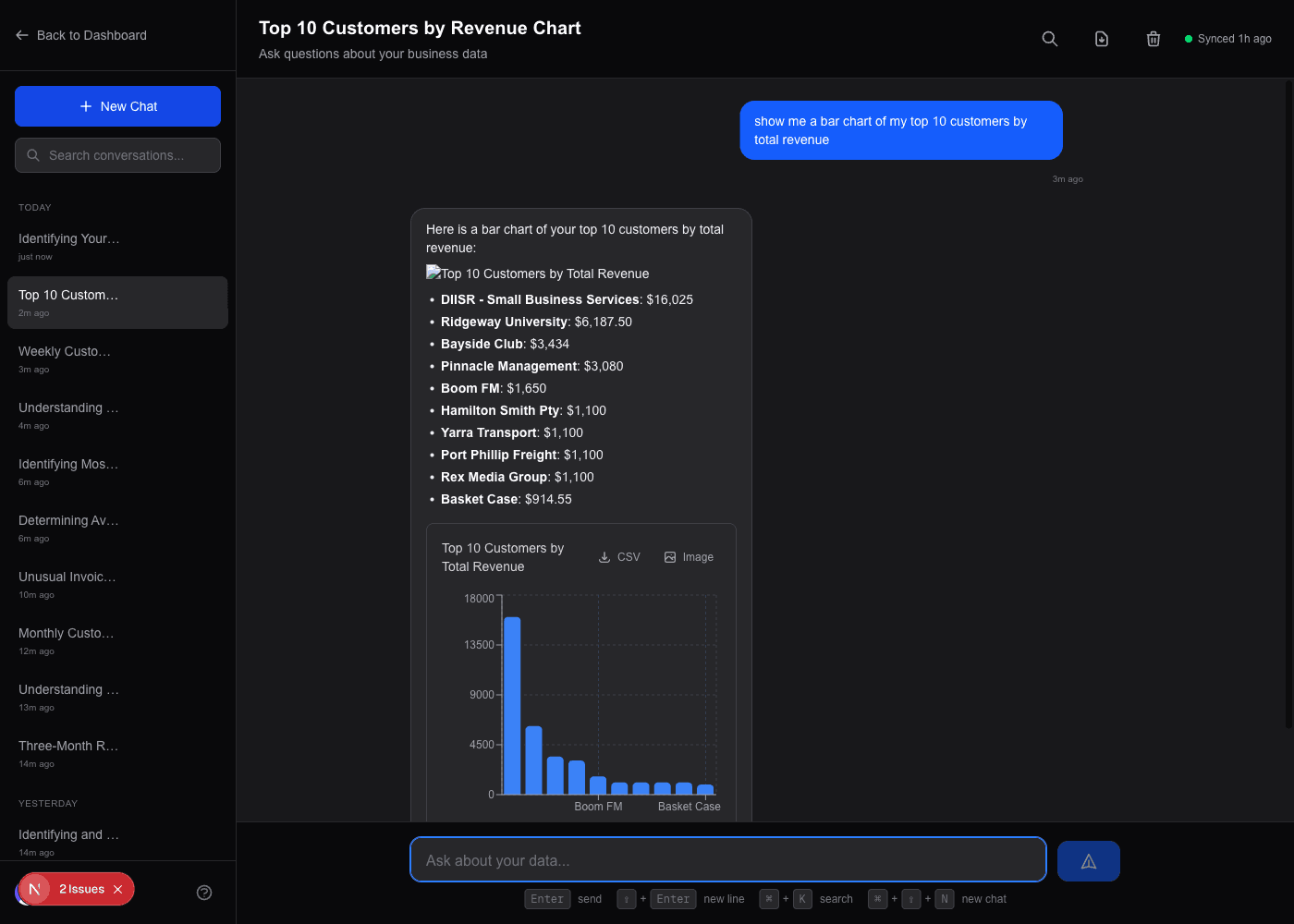Open search with the magnifying glass icon
This screenshot has width=1294, height=924.
(1050, 39)
